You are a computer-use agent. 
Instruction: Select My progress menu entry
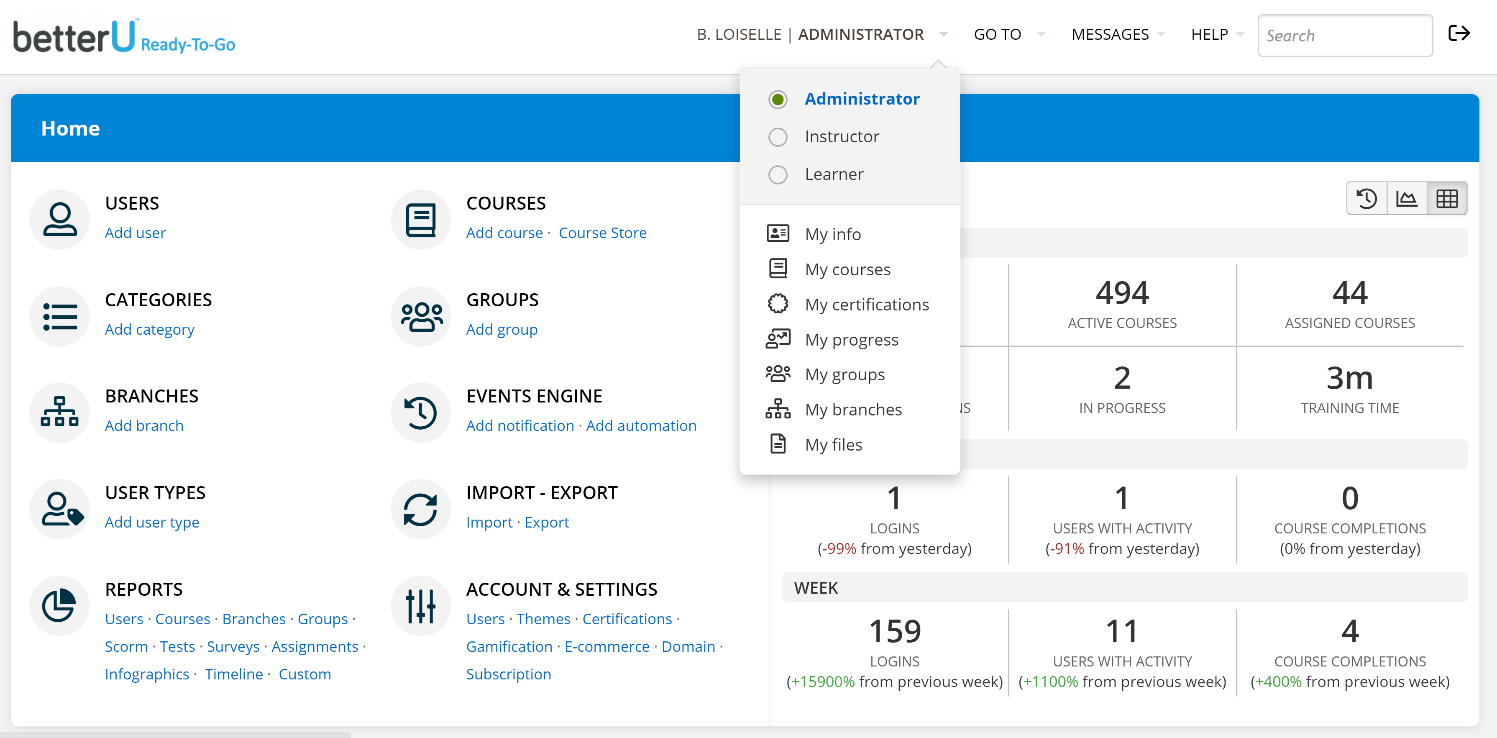(851, 340)
